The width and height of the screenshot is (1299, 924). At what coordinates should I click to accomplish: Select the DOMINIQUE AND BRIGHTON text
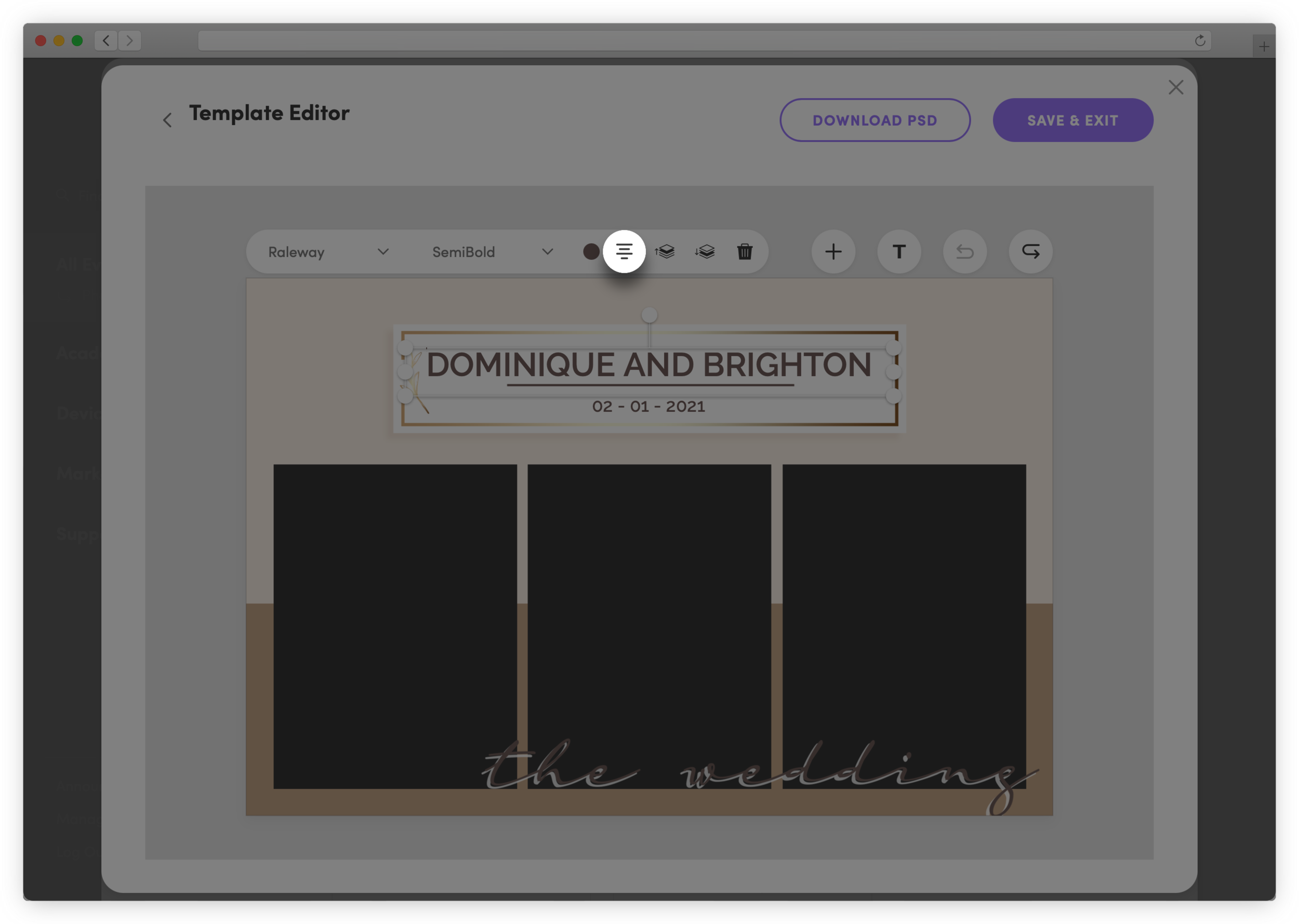[x=648, y=365]
